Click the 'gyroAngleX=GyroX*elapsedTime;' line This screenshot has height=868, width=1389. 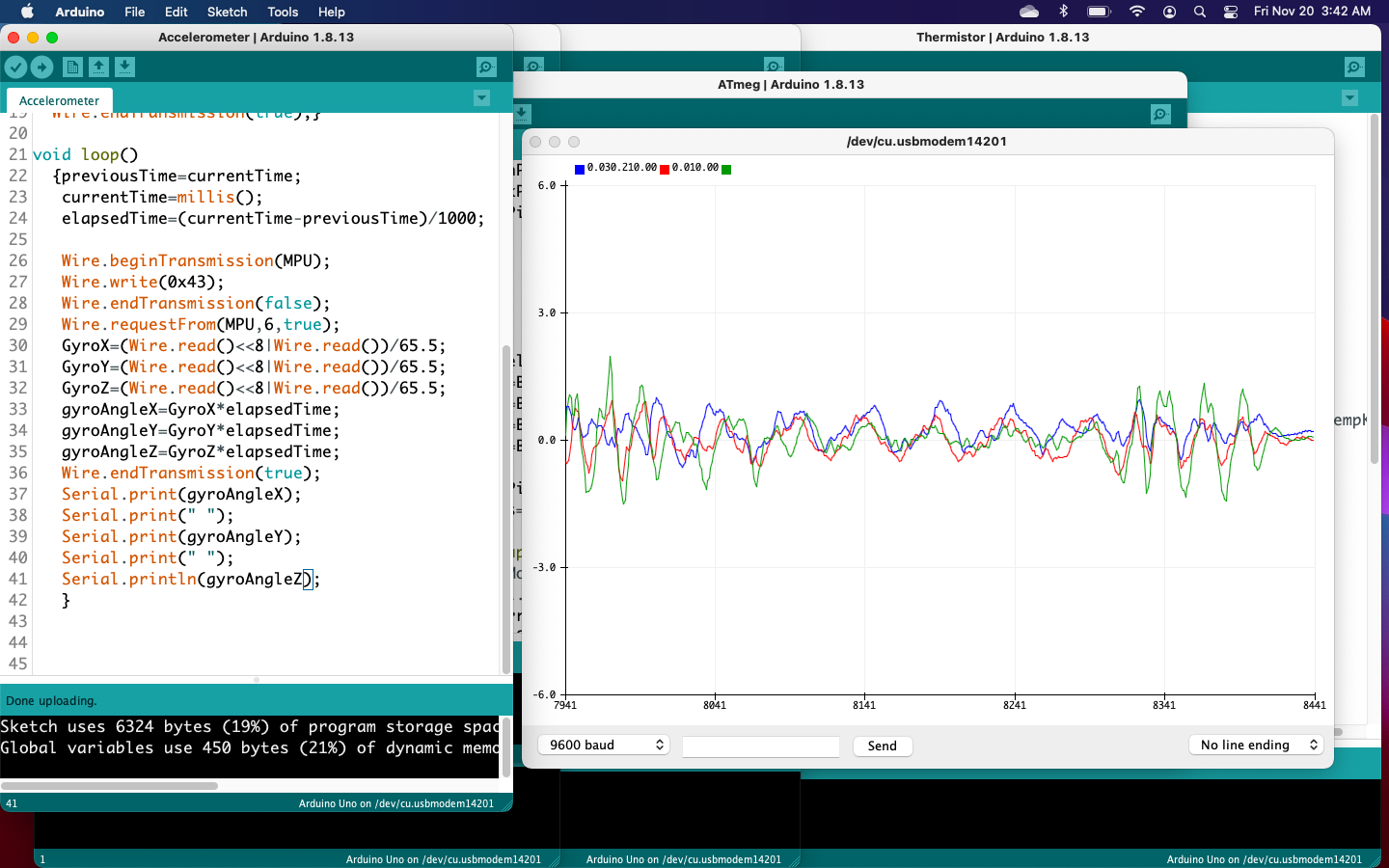point(201,409)
